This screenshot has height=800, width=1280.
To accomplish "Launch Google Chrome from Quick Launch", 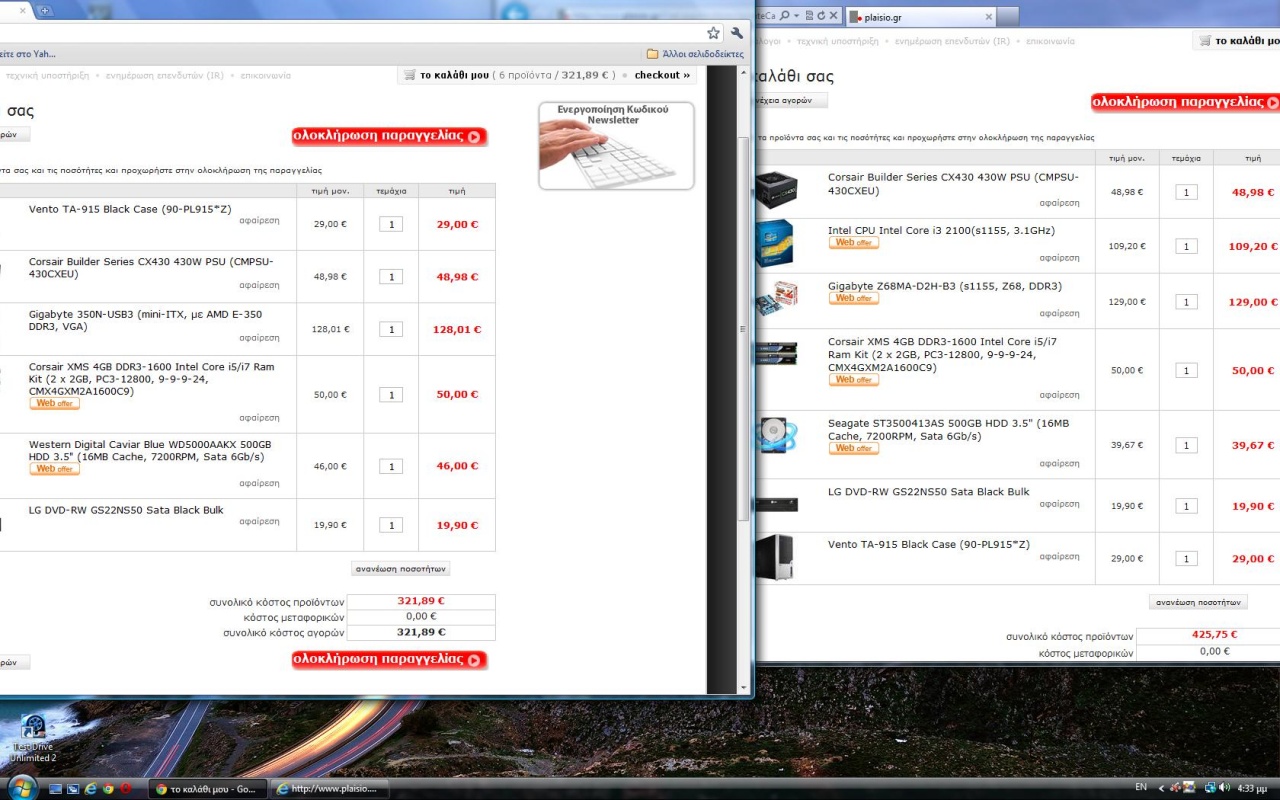I will 108,789.
